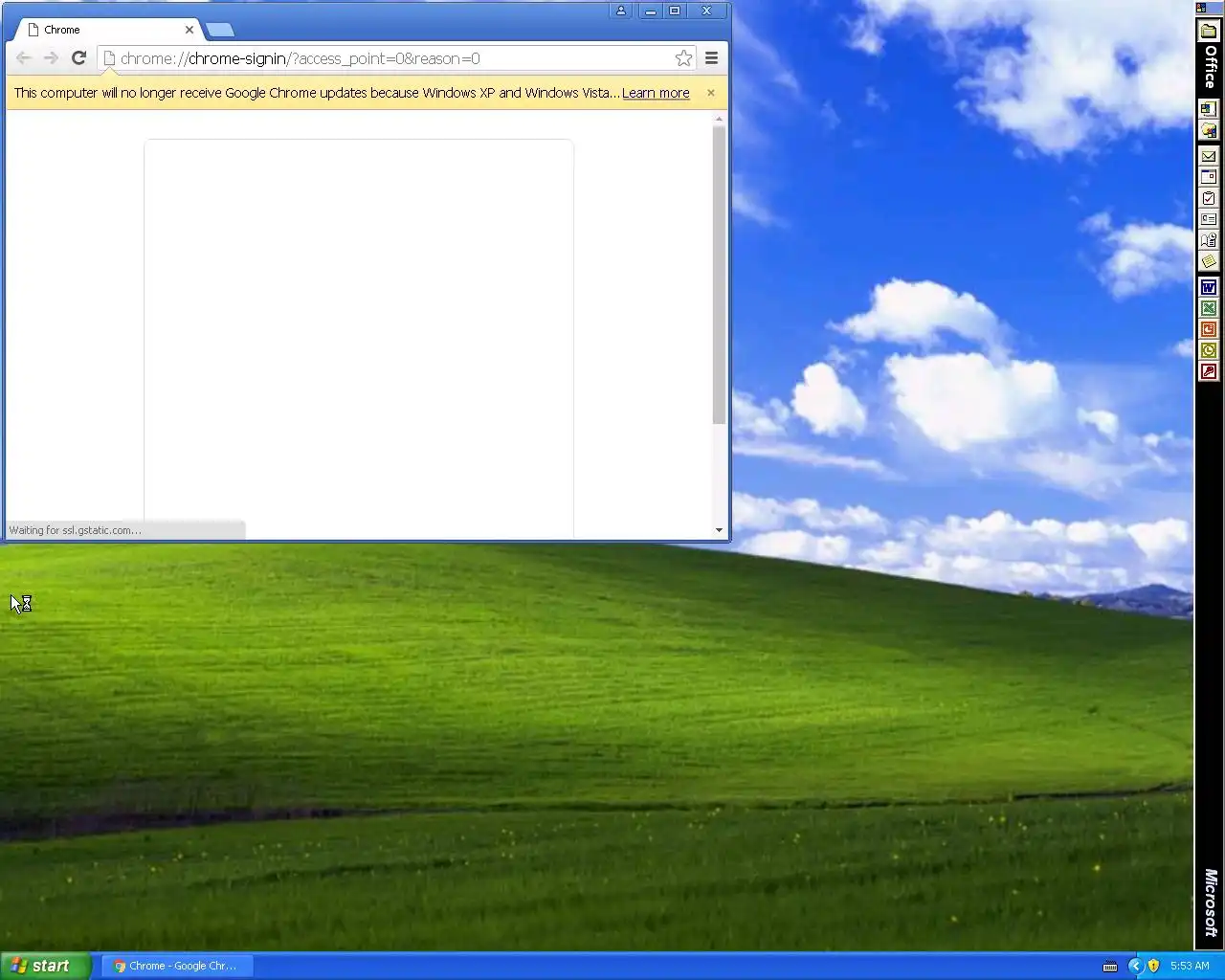Click the vertical scrollbar thumb in Chrome

719,275
